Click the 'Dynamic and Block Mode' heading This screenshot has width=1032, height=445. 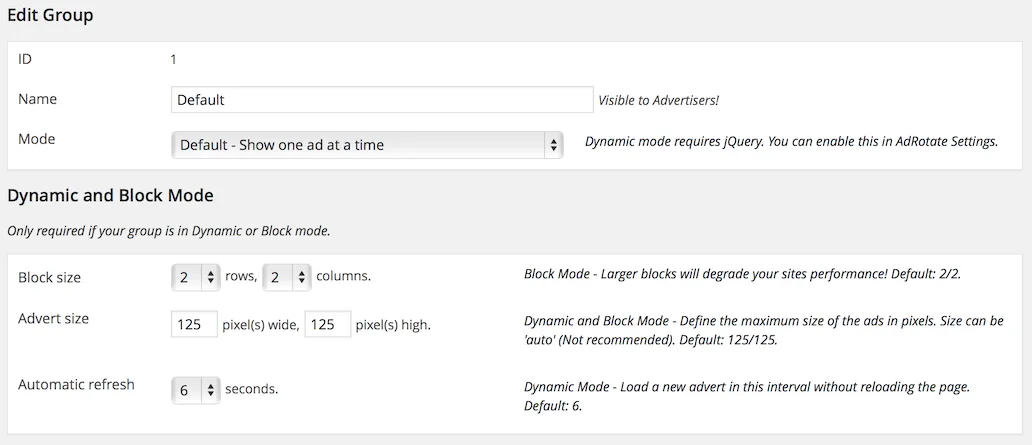click(110, 196)
